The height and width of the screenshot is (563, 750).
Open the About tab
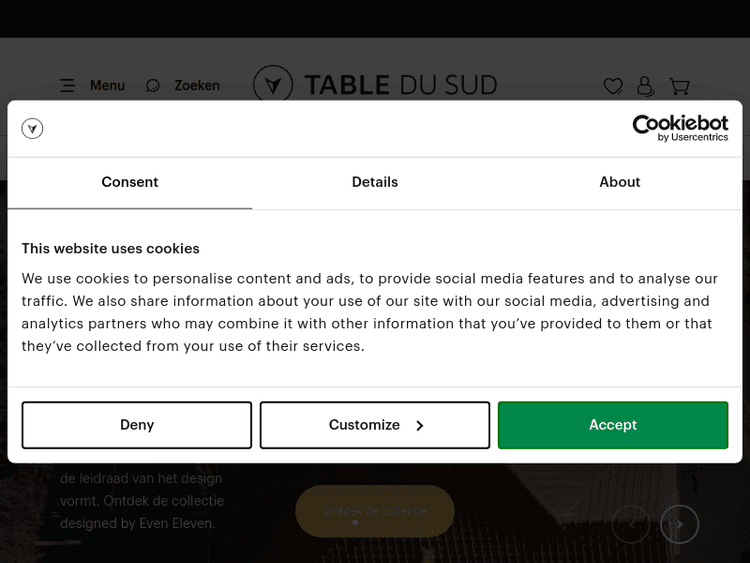click(620, 182)
